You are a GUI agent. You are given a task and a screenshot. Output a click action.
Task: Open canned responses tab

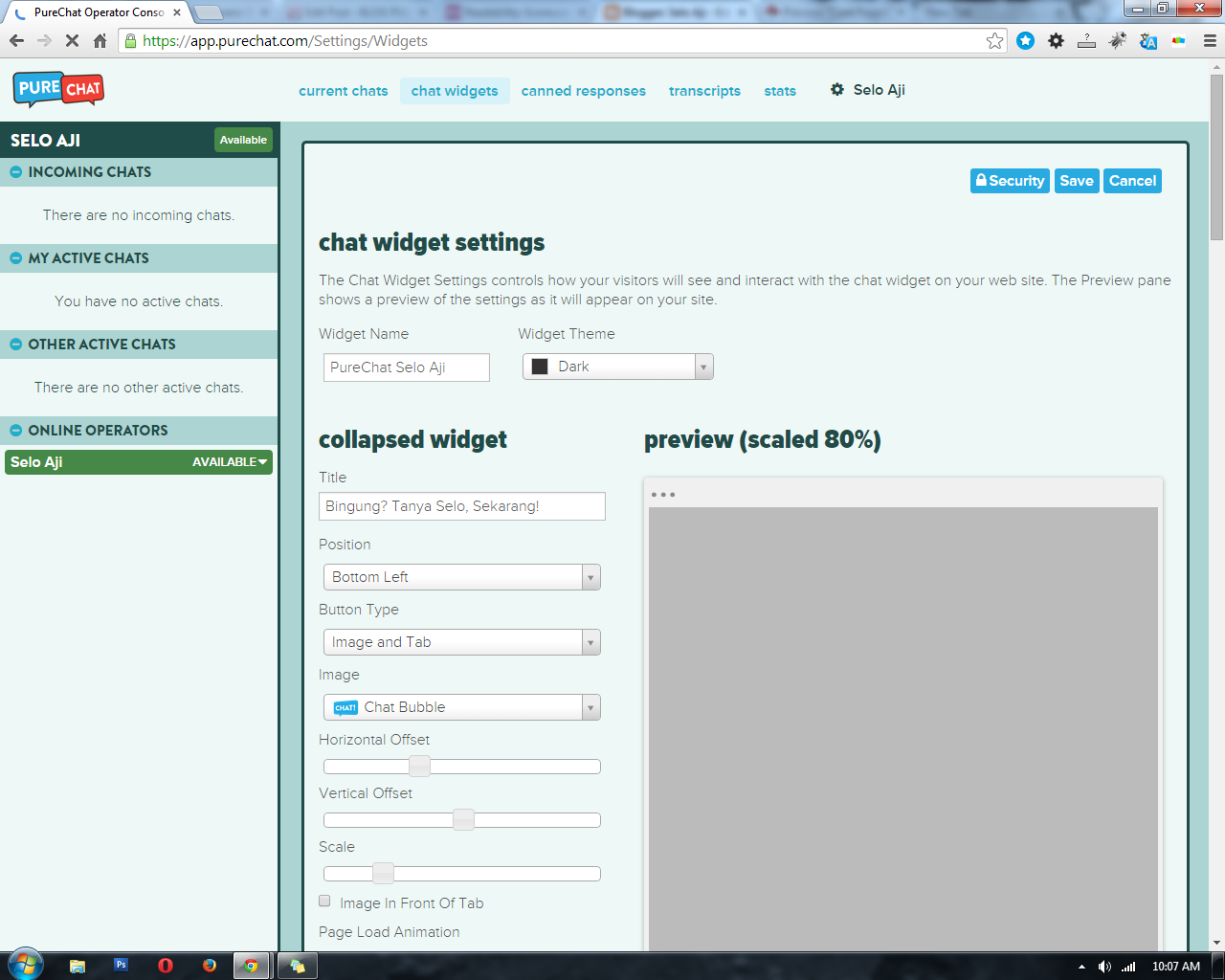(584, 91)
